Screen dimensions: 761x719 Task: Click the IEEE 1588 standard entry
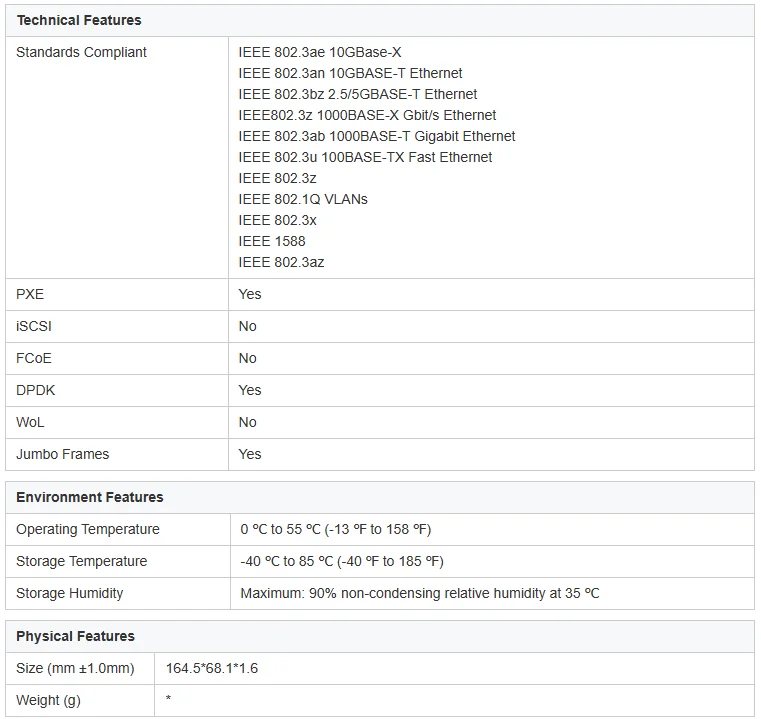point(272,241)
